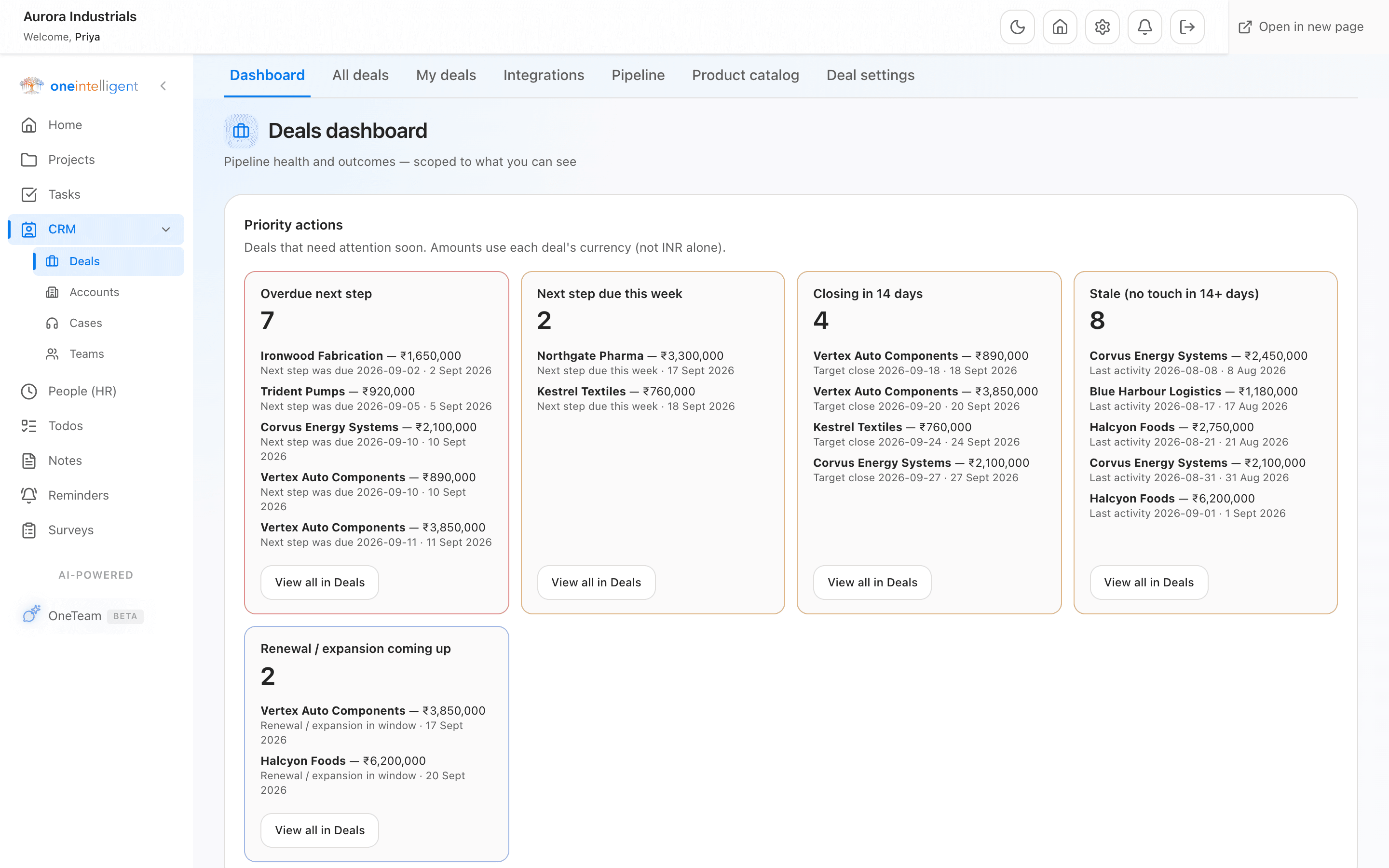Viewport: 1389px width, 868px height.
Task: Open Reminders in sidebar
Action: click(x=96, y=495)
